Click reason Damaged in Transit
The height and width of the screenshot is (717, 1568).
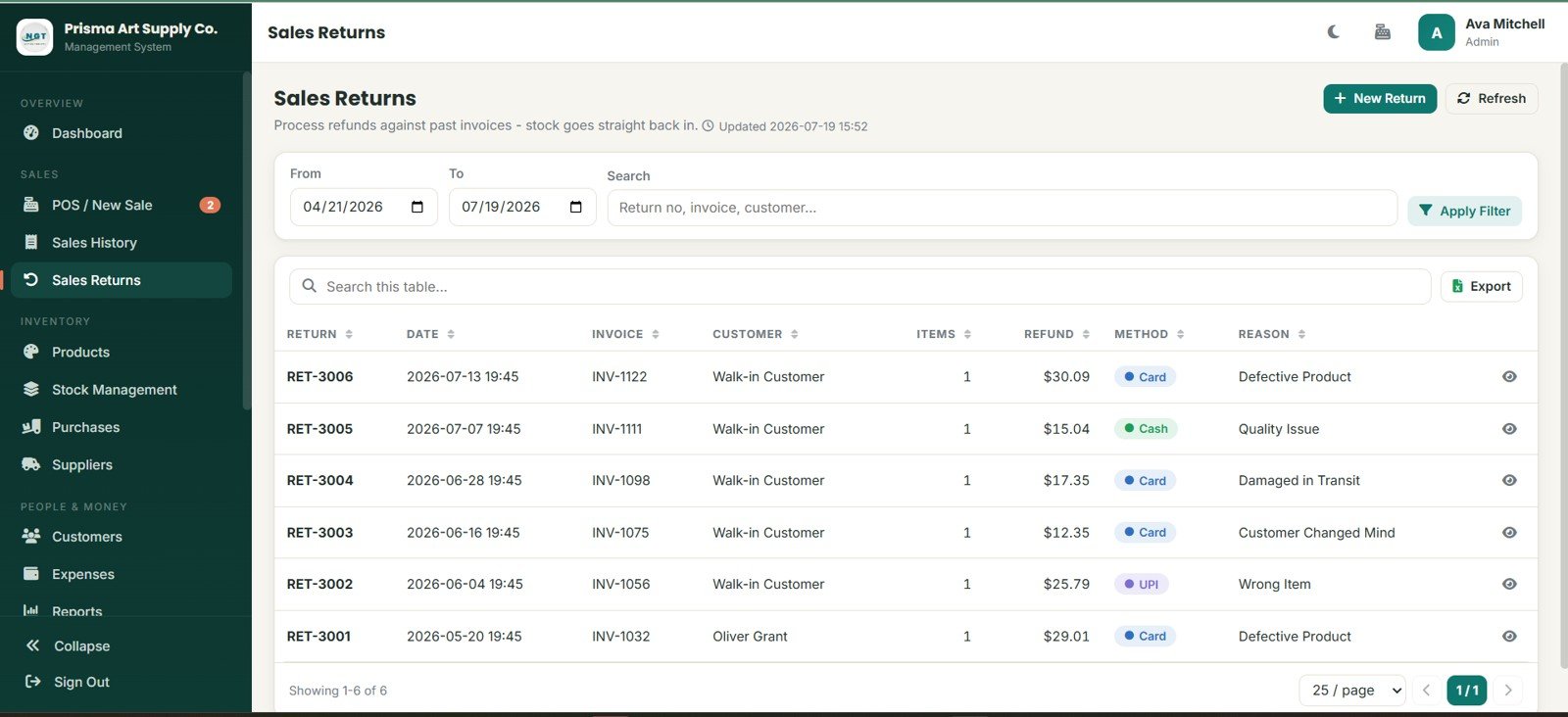tap(1298, 481)
